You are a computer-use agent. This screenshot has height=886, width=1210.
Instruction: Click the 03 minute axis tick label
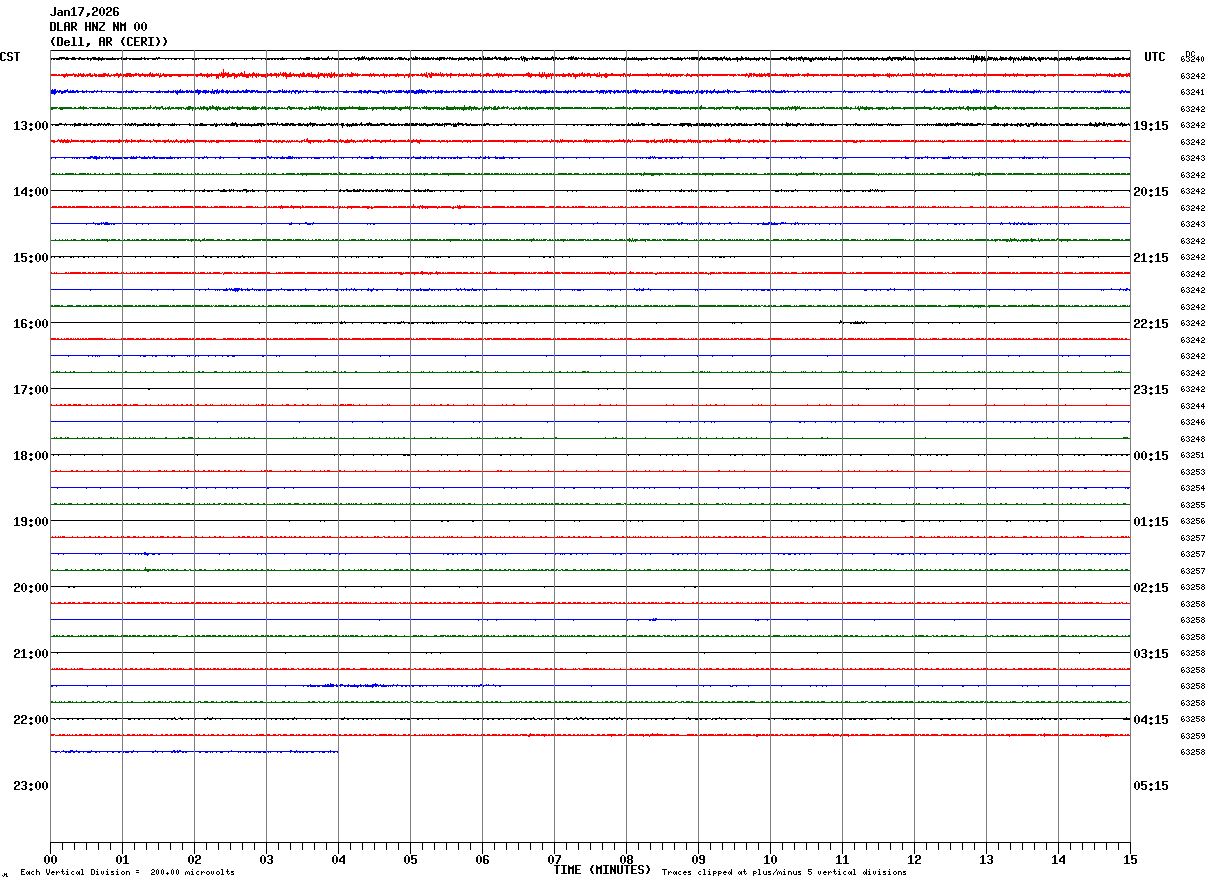point(266,860)
